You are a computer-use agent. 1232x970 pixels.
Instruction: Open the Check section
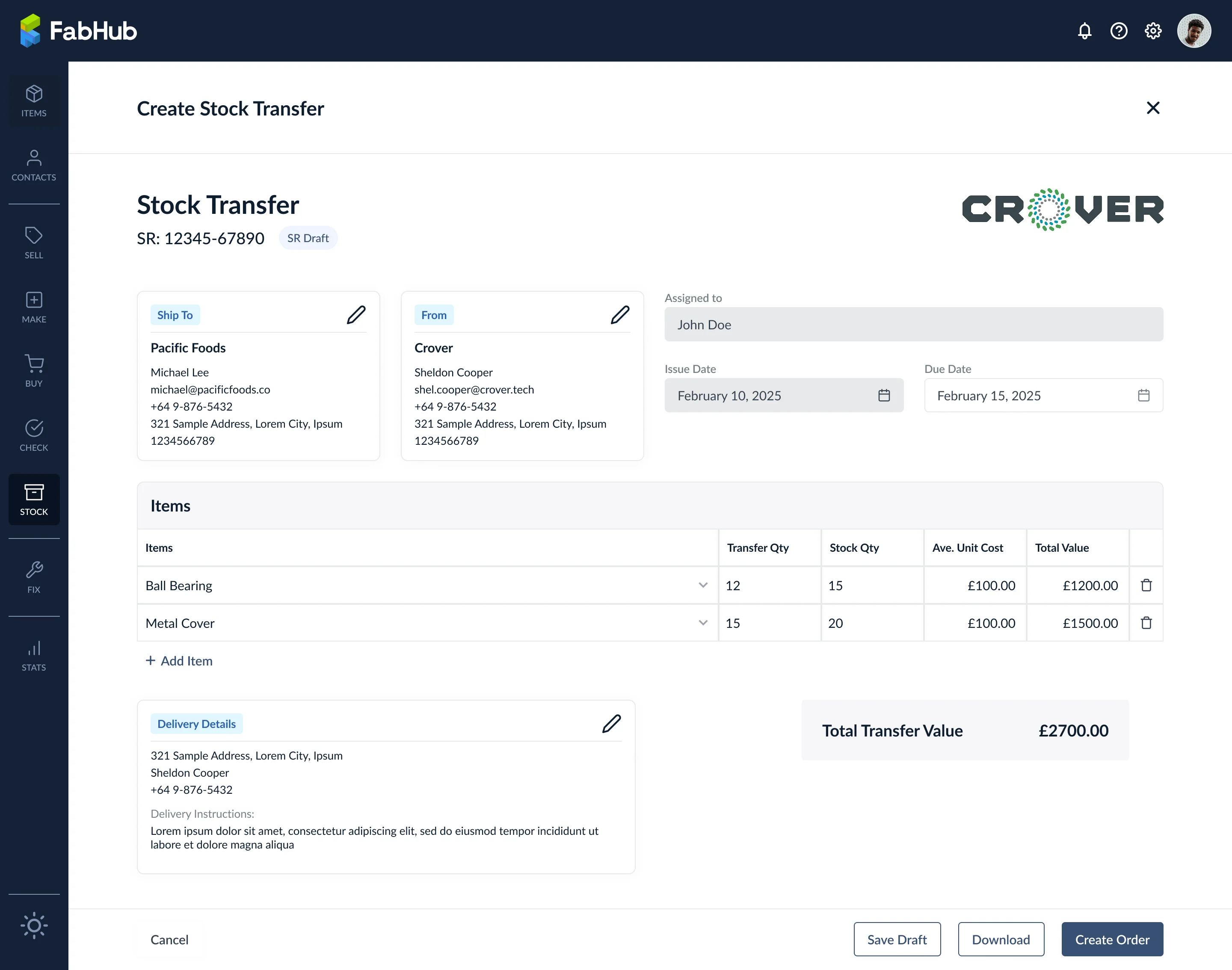(x=34, y=435)
